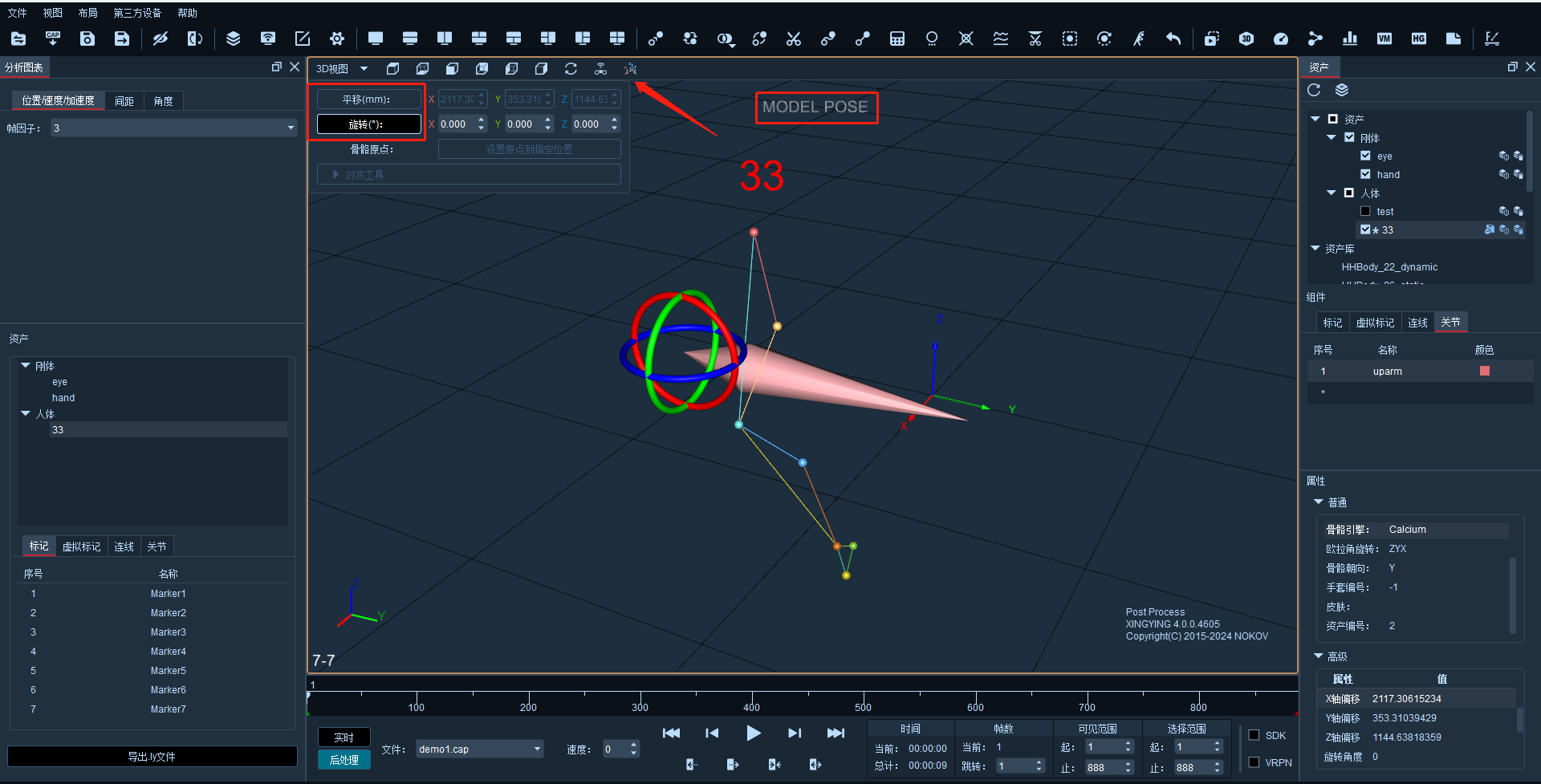Click the undo arrow icon

click(x=1173, y=39)
